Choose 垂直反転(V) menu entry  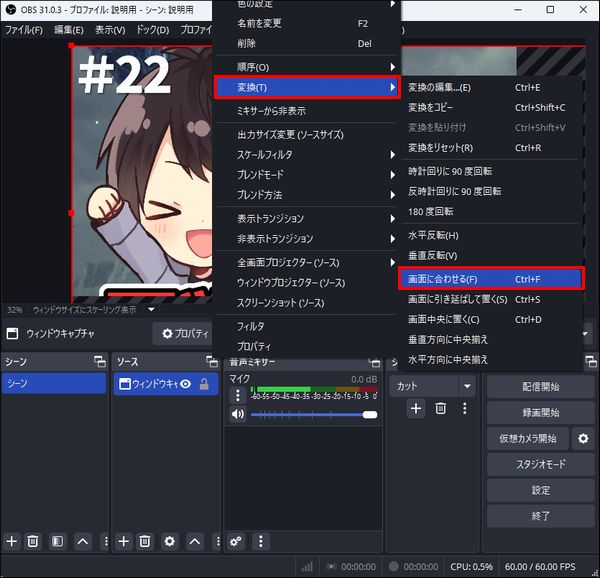click(491, 256)
